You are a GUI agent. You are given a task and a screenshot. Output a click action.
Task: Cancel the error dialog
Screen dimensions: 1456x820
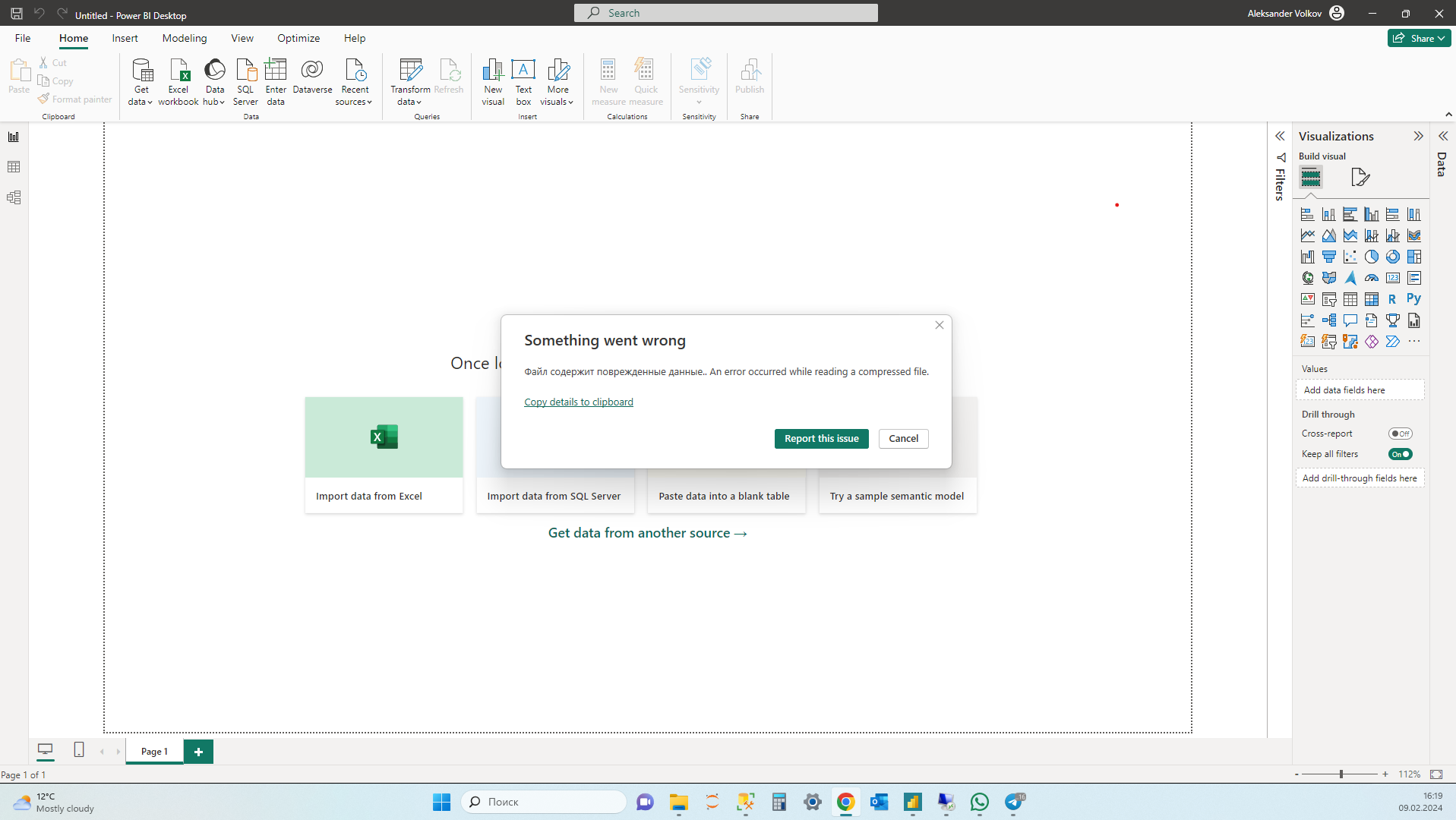point(903,439)
